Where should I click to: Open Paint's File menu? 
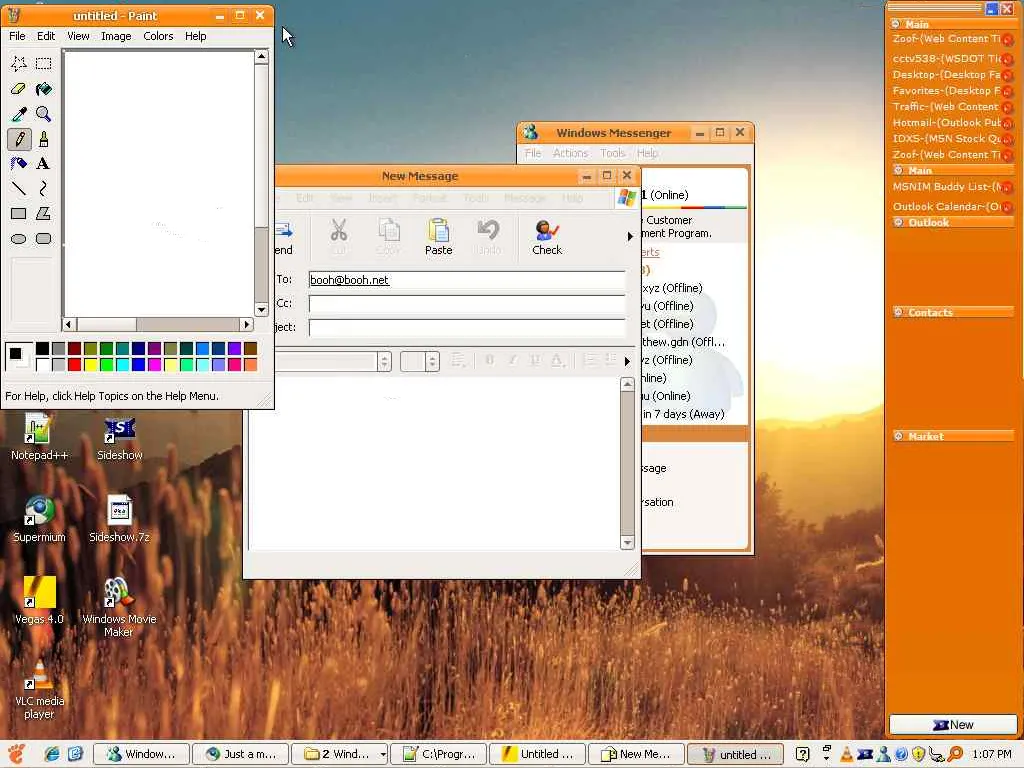pyautogui.click(x=17, y=36)
